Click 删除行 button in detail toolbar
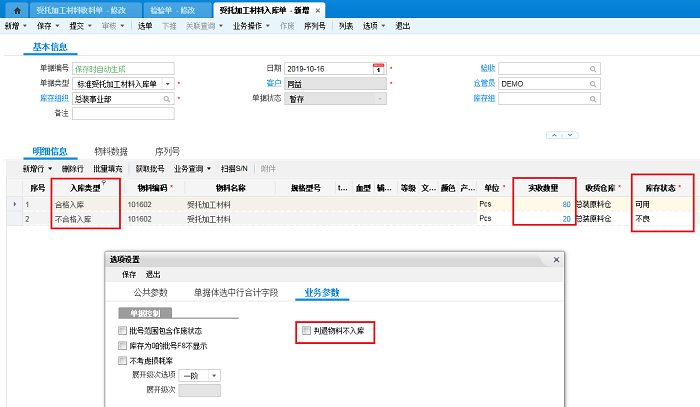The height and width of the screenshot is (407, 700). coord(73,169)
